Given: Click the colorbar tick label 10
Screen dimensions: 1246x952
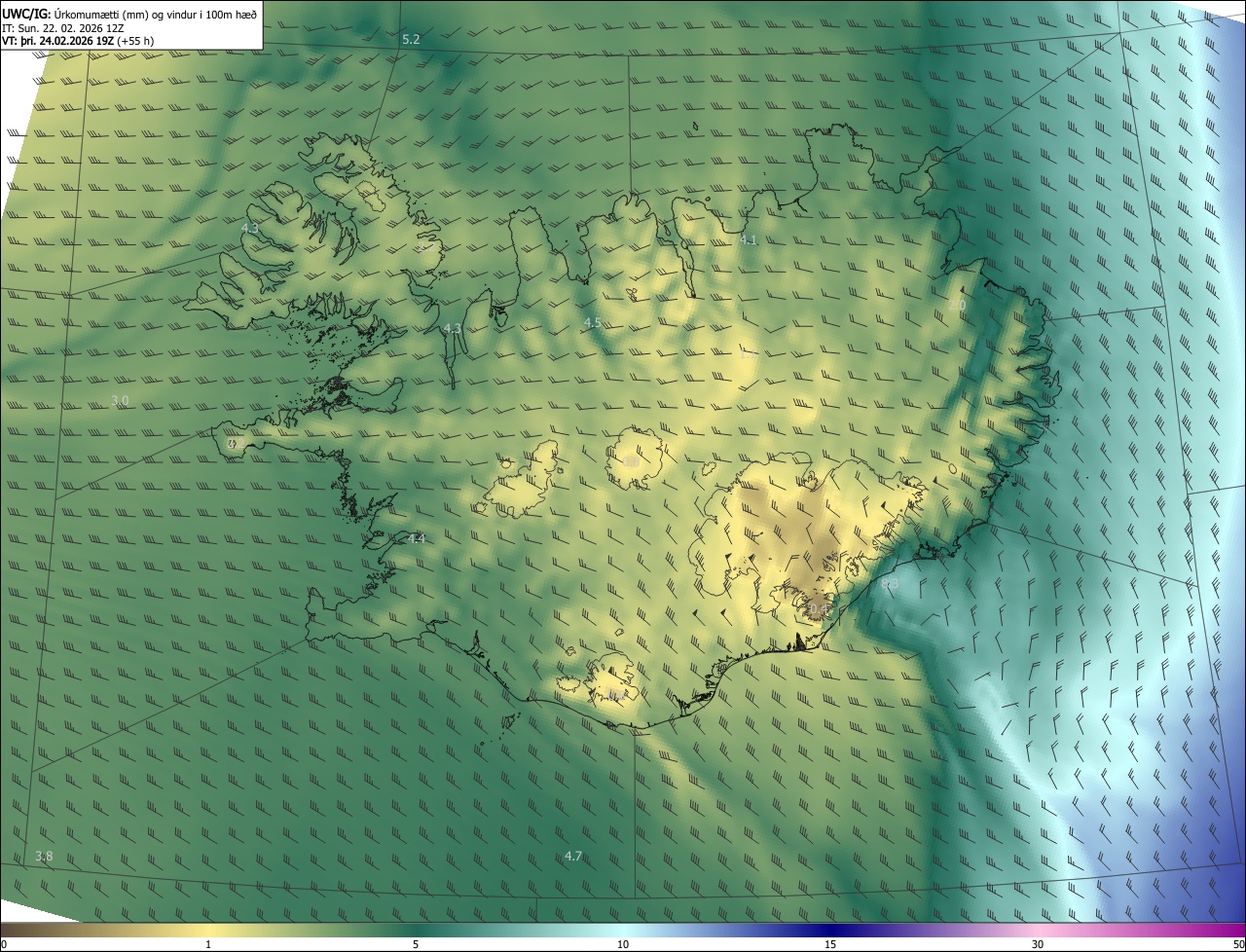Looking at the screenshot, I should (623, 944).
